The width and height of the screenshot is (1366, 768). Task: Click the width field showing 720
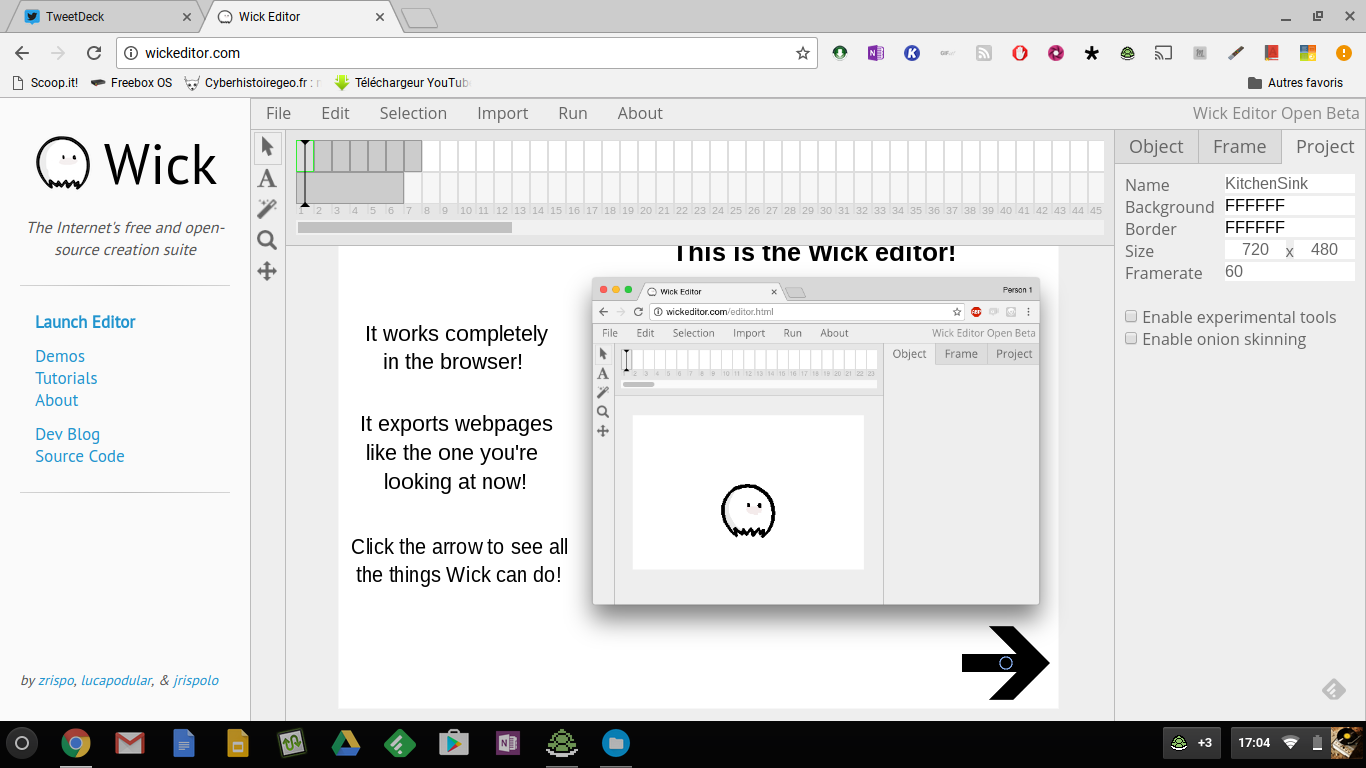[x=1254, y=250]
